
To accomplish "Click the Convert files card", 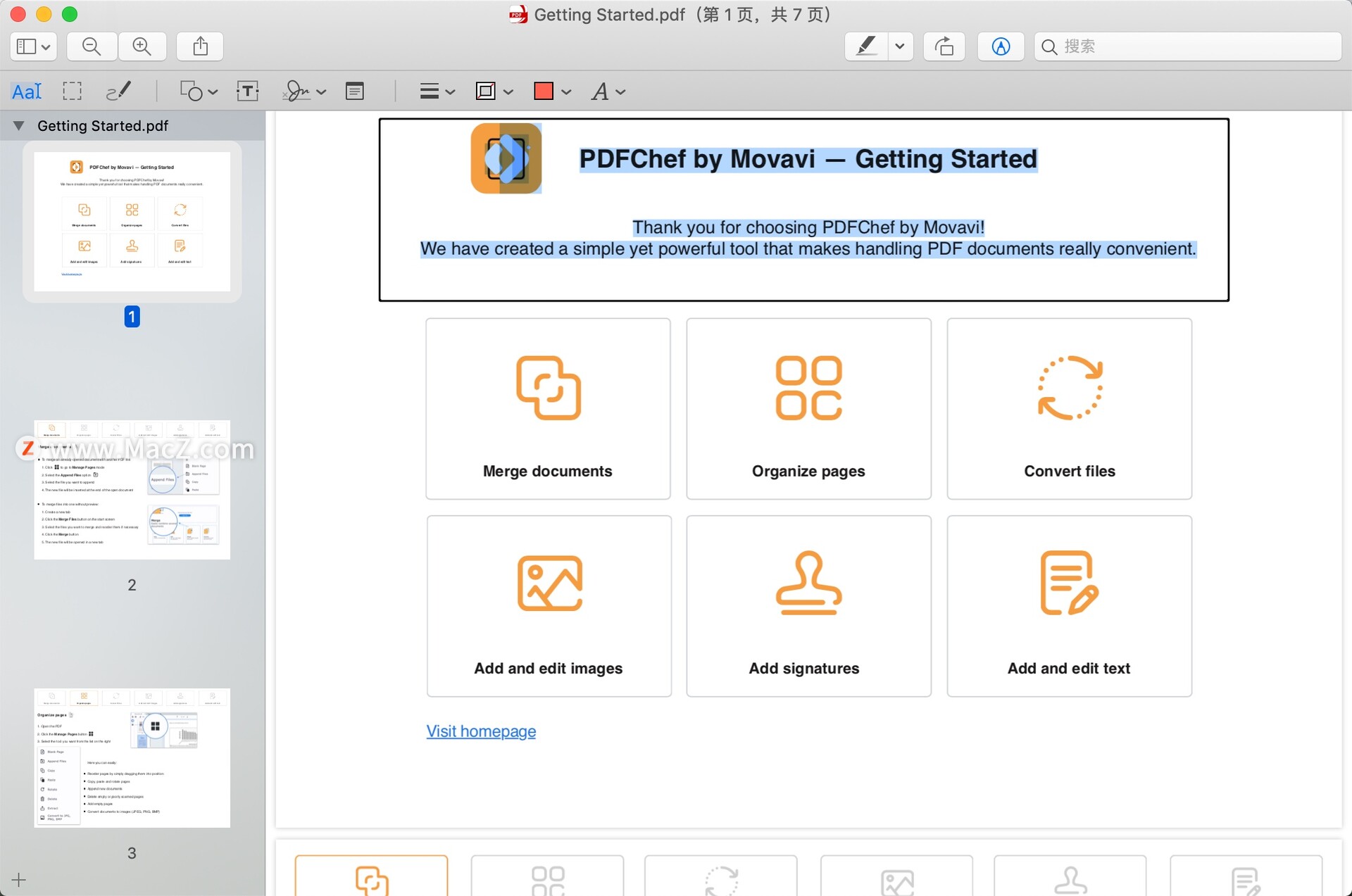I will pyautogui.click(x=1069, y=409).
